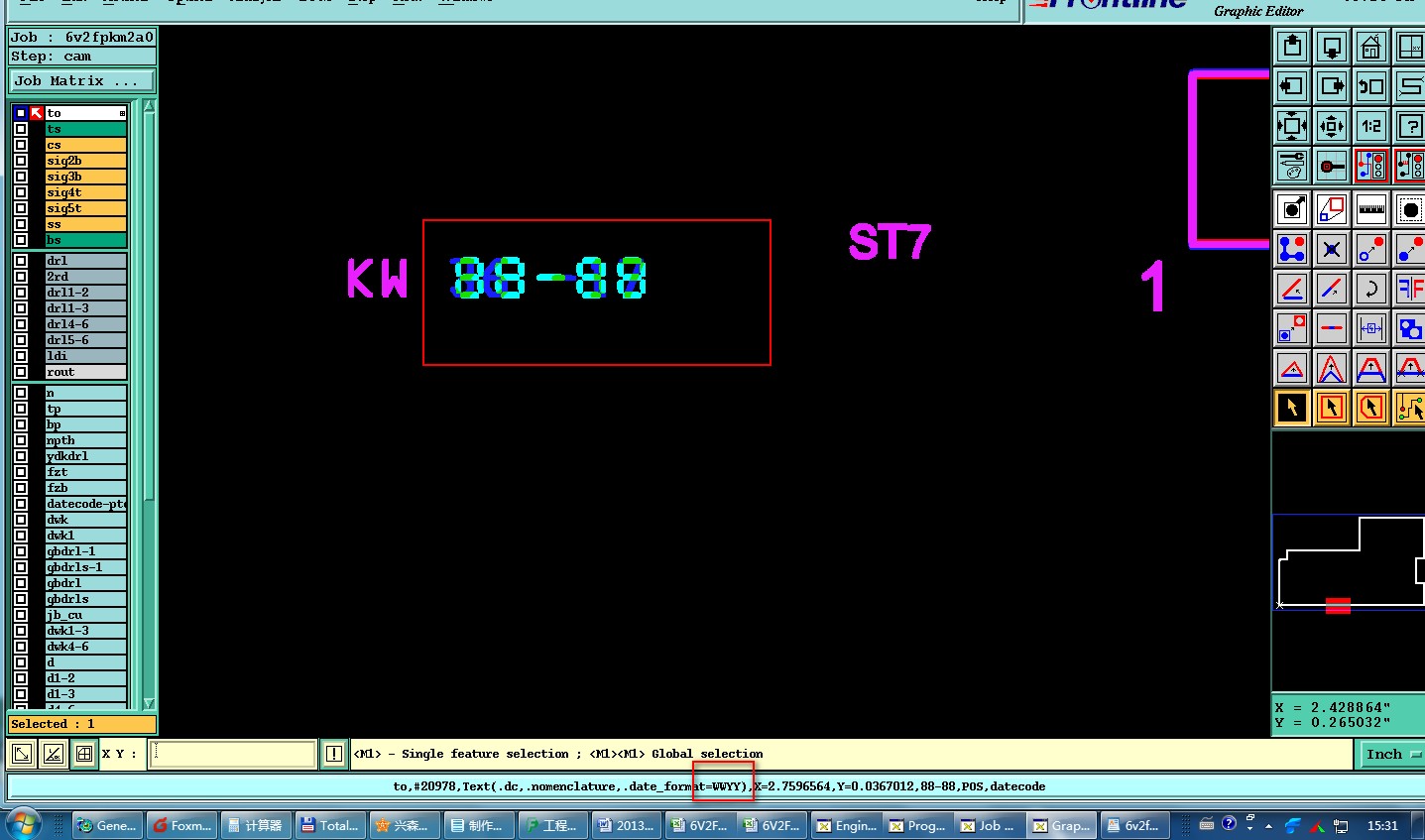Click the first coordinate mode icon near XY

21,754
